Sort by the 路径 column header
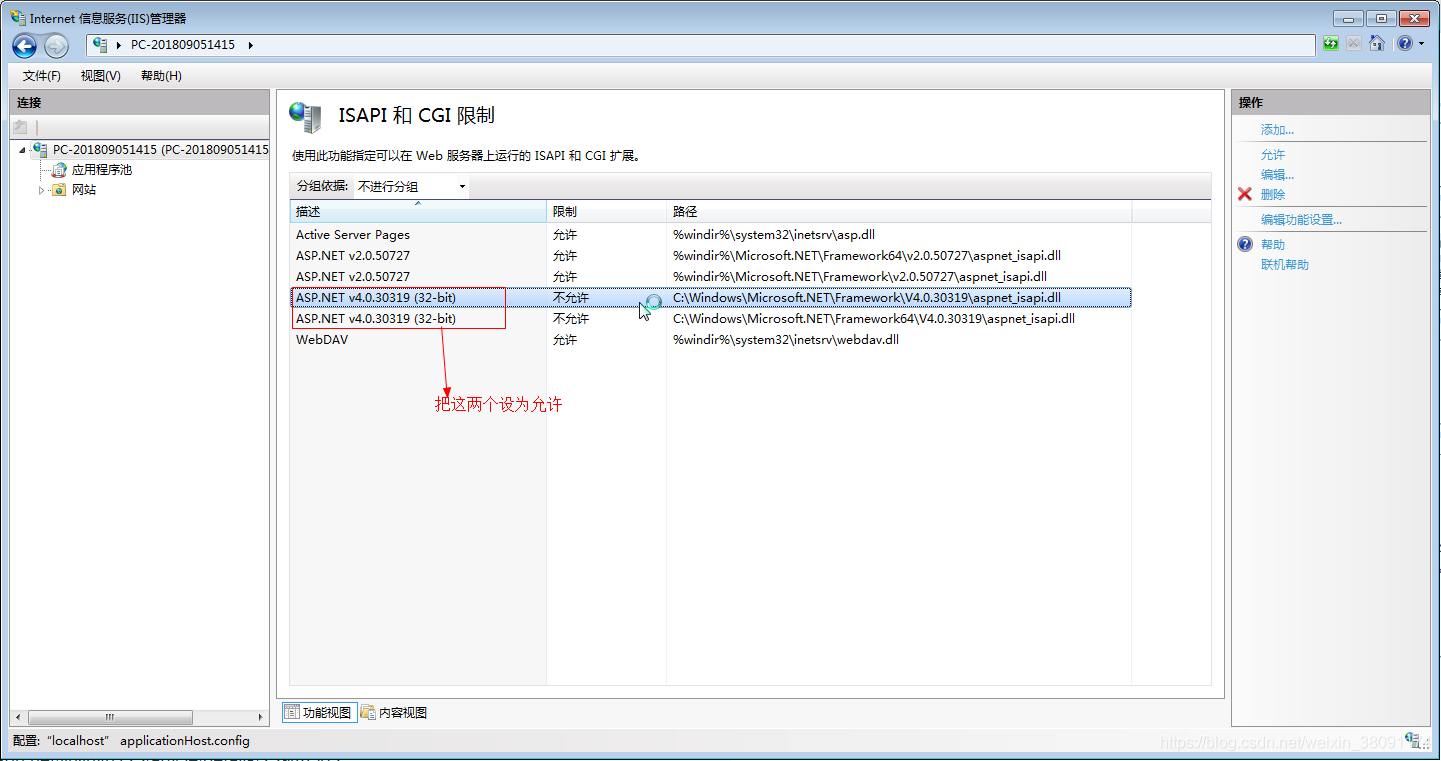The height and width of the screenshot is (761, 1441). [x=899, y=212]
